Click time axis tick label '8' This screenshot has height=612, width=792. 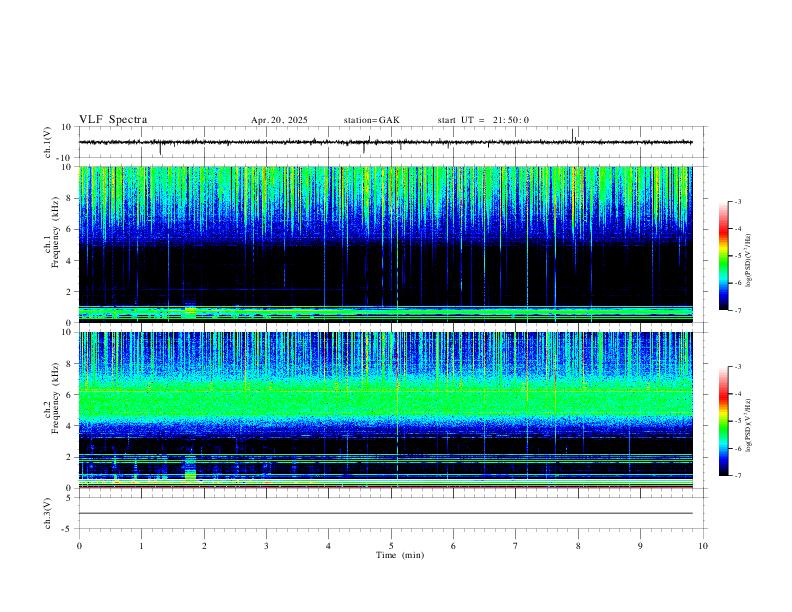(578, 546)
